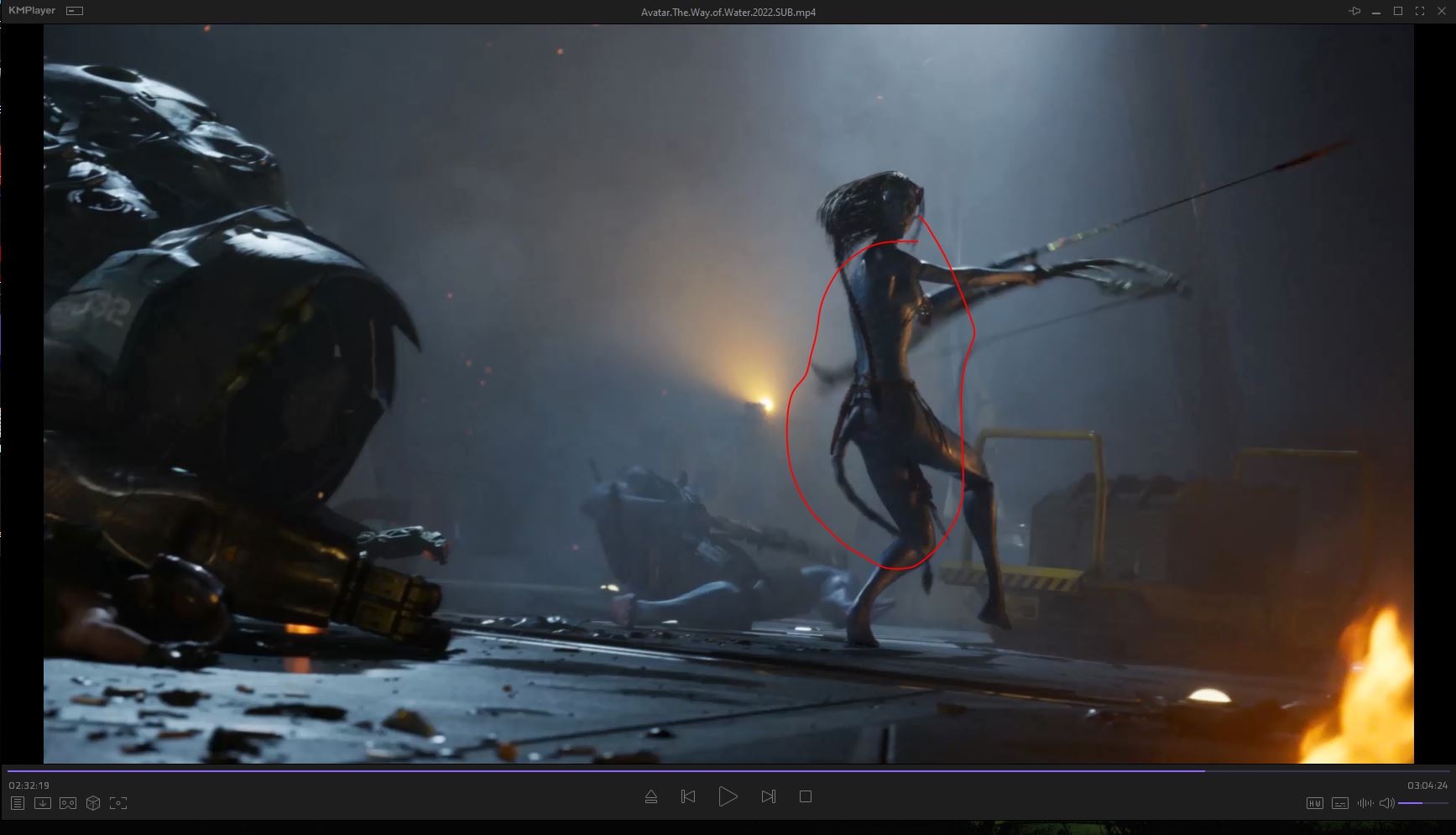Screen dimensions: 1456x835
Task: Click the 3D cube icon
Action: (93, 803)
